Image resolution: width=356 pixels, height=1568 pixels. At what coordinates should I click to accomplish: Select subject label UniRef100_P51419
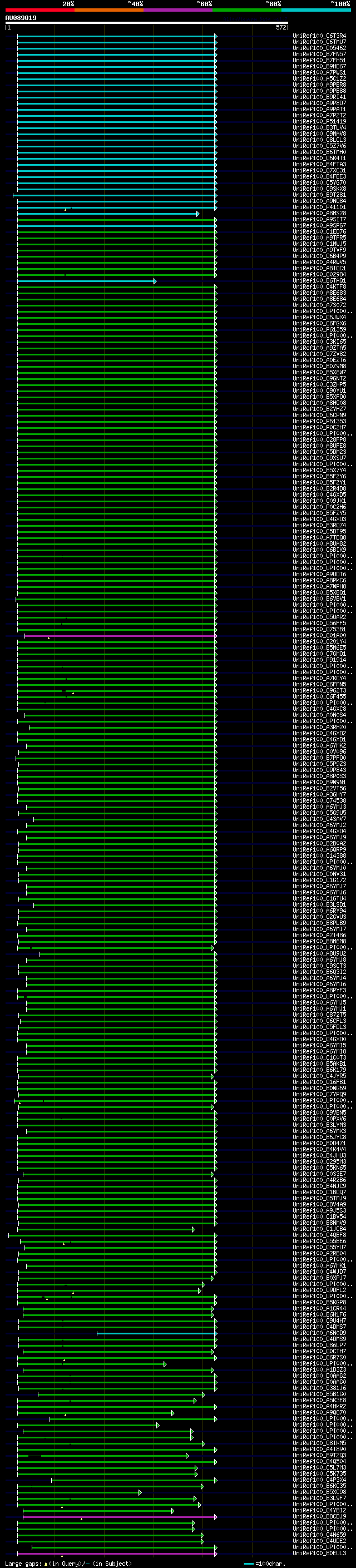point(319,121)
